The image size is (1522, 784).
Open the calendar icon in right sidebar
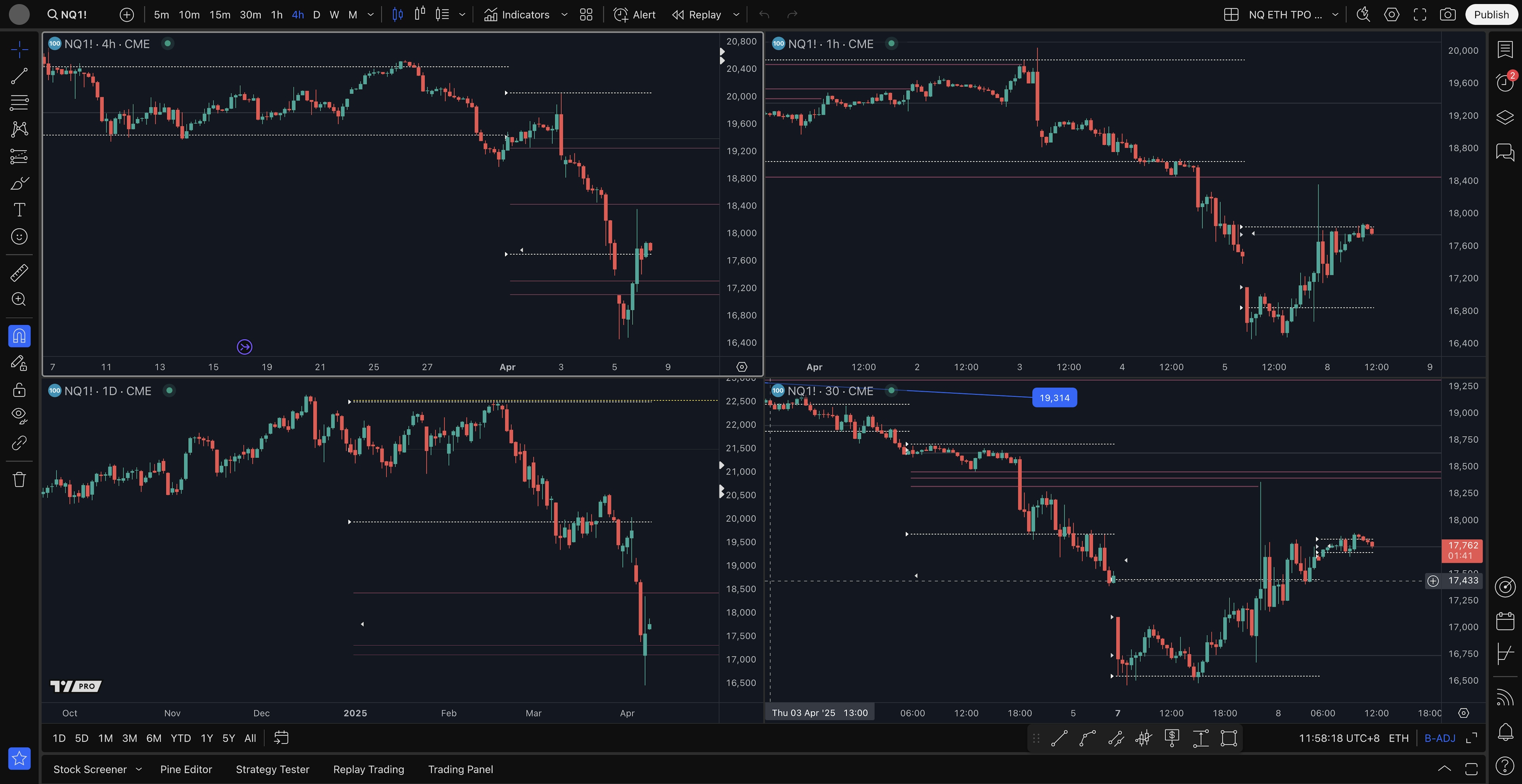[x=1505, y=621]
